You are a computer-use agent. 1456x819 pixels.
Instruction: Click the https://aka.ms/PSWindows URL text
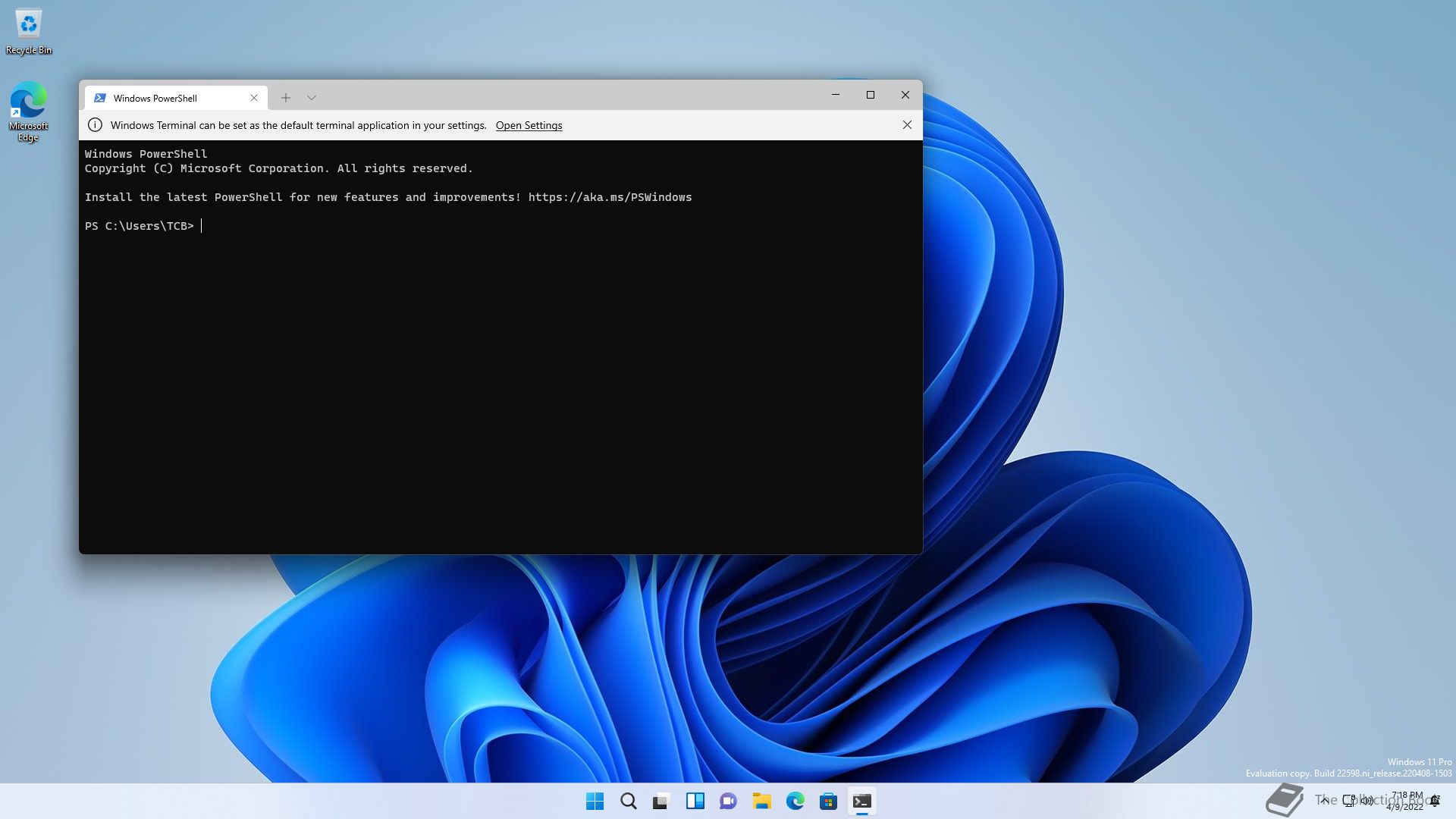(x=610, y=197)
